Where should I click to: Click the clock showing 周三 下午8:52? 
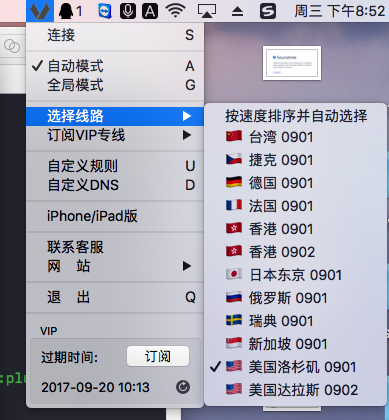pos(339,11)
